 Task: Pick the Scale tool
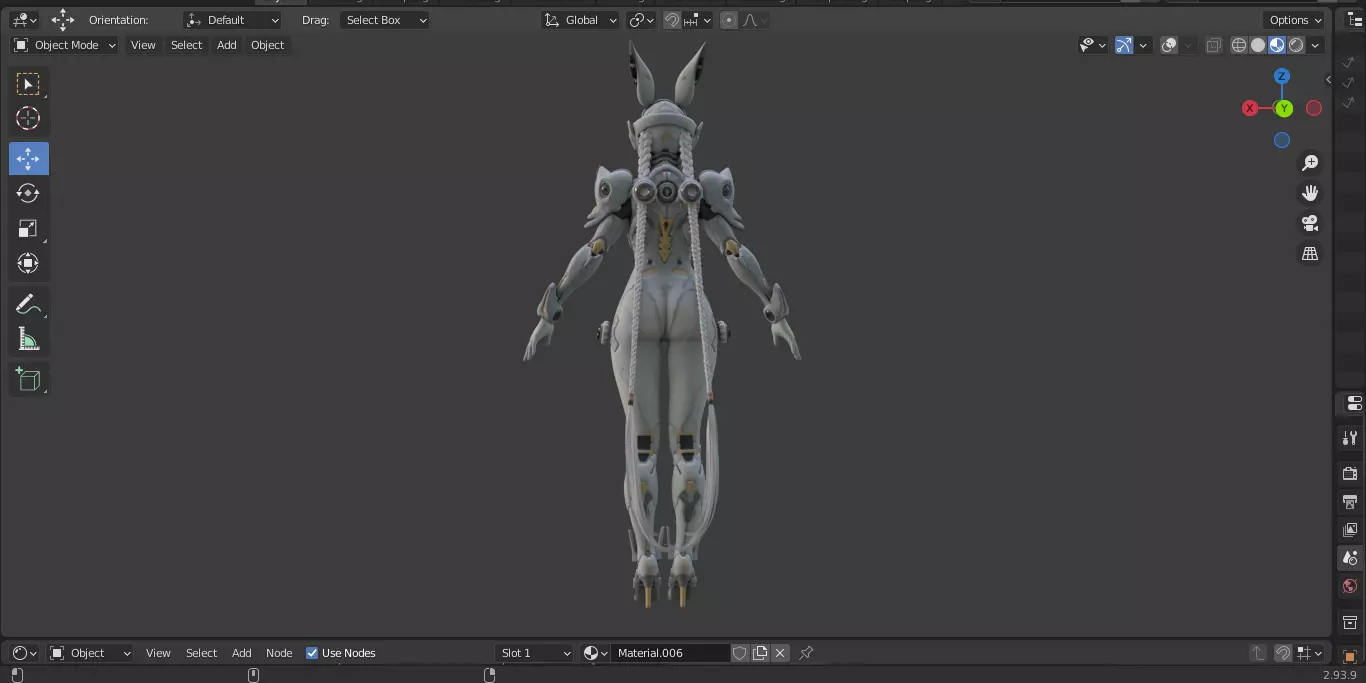click(x=28, y=228)
